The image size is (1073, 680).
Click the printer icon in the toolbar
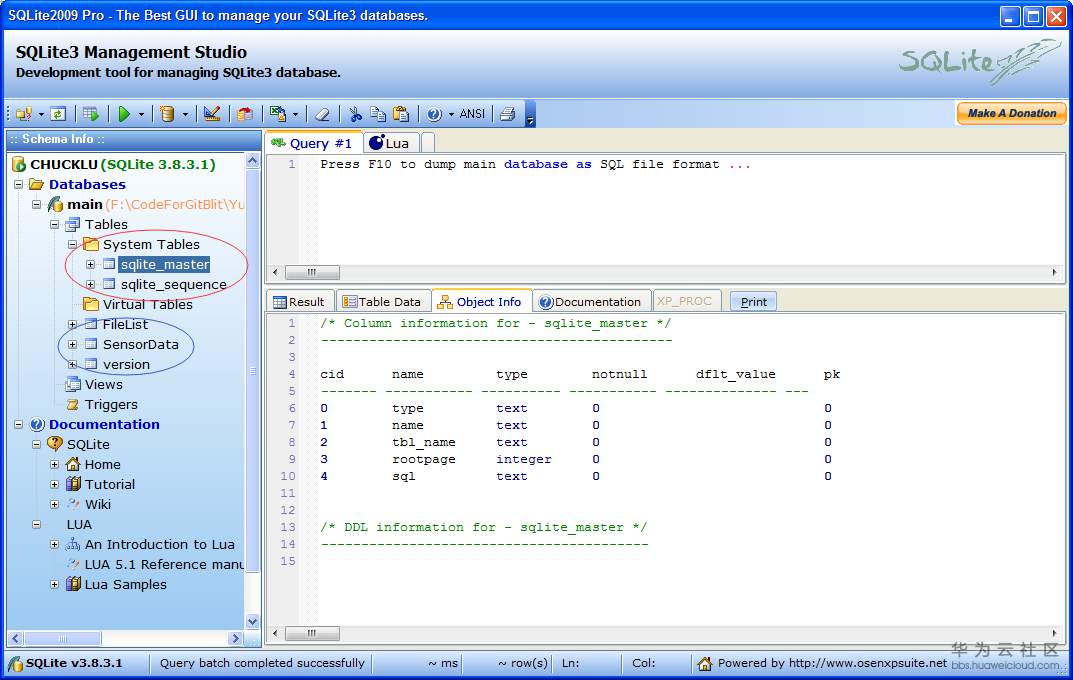tap(507, 114)
